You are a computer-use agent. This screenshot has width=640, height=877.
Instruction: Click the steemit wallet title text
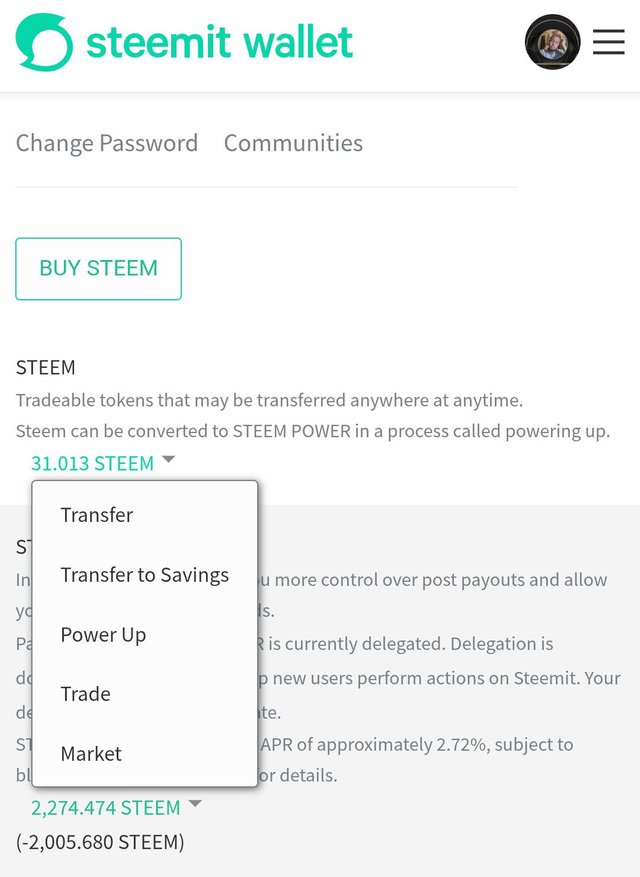coord(219,42)
